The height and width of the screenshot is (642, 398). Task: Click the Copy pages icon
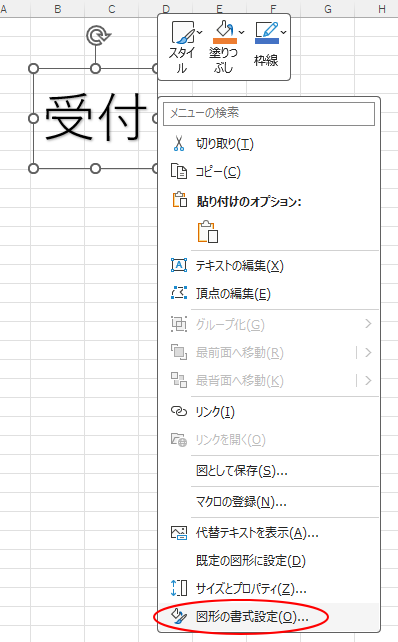(179, 172)
